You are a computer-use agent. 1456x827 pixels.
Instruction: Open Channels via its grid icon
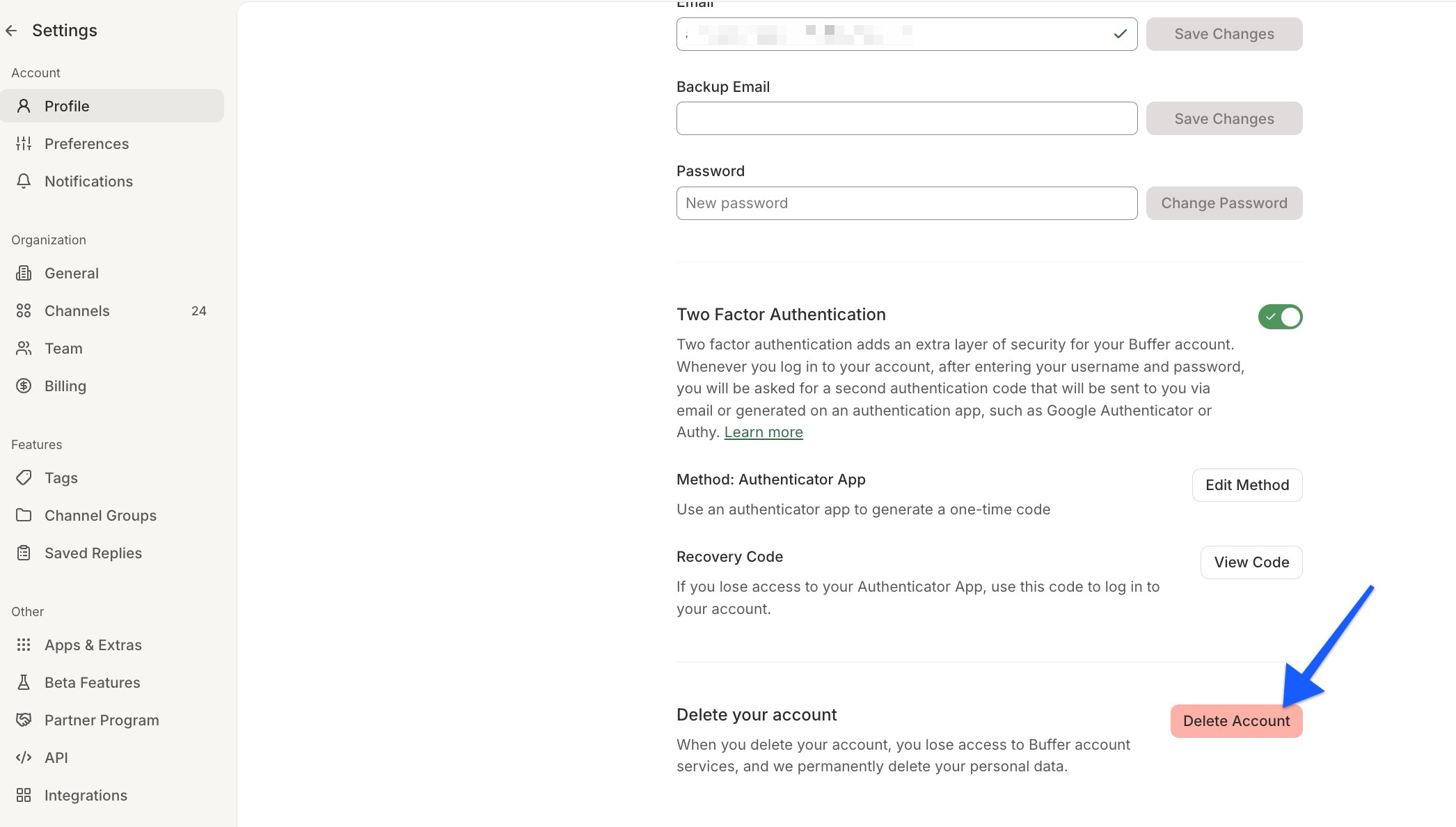(23, 310)
